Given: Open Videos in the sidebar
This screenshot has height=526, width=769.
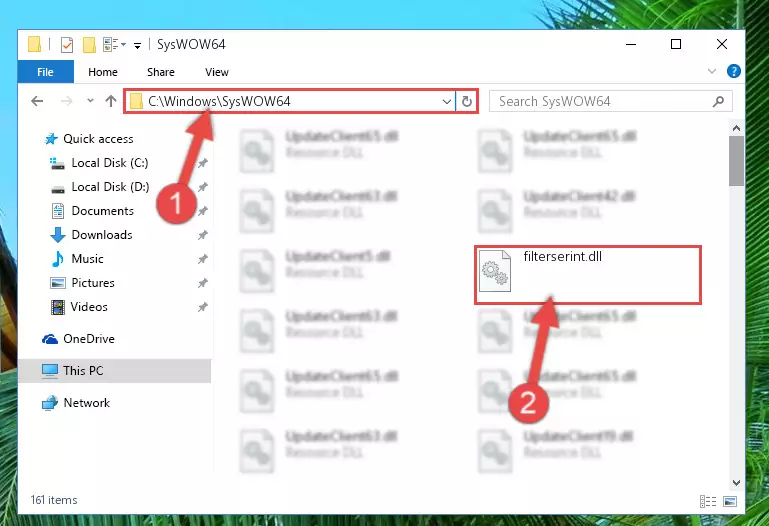Looking at the screenshot, I should click(x=89, y=307).
